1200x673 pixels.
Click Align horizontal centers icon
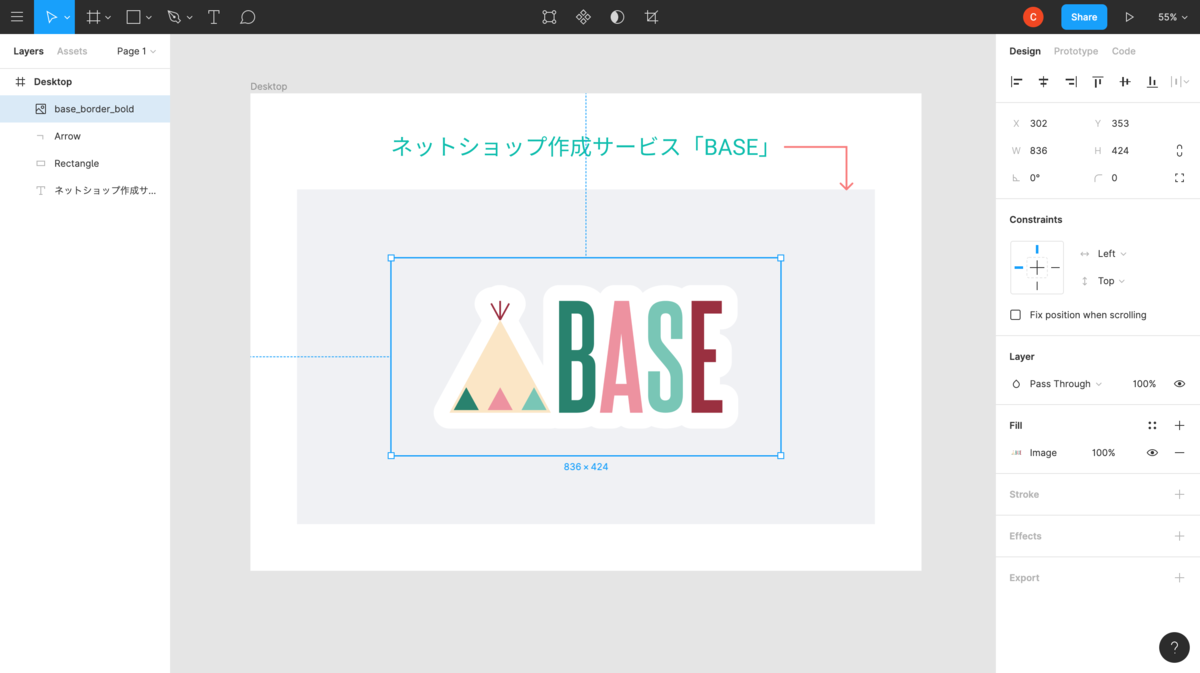1044,82
